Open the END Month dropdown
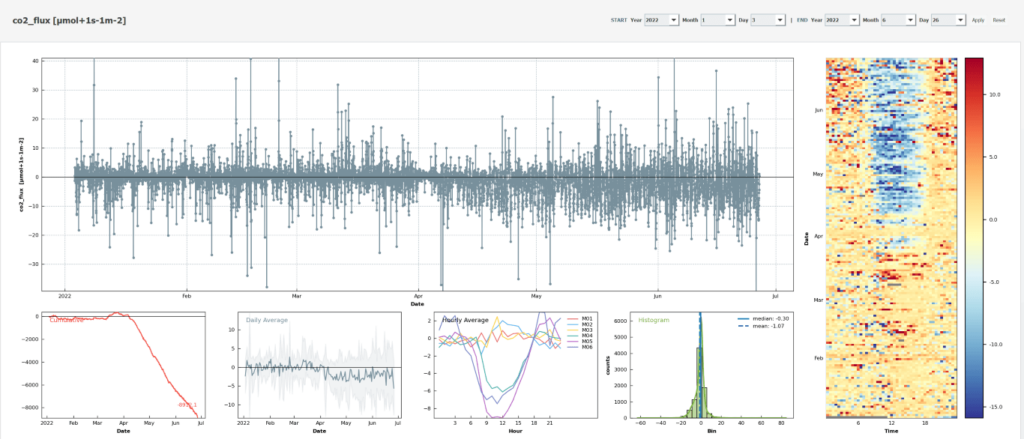The image size is (1024, 439). (x=898, y=20)
